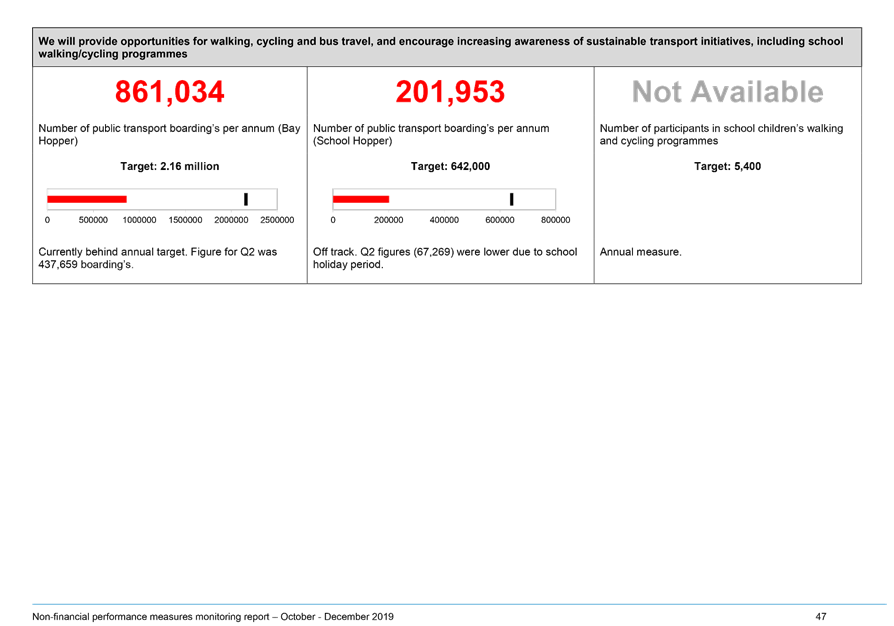Click the 2500000 axis label
Screen dimensions: 894x626
pos(277,220)
